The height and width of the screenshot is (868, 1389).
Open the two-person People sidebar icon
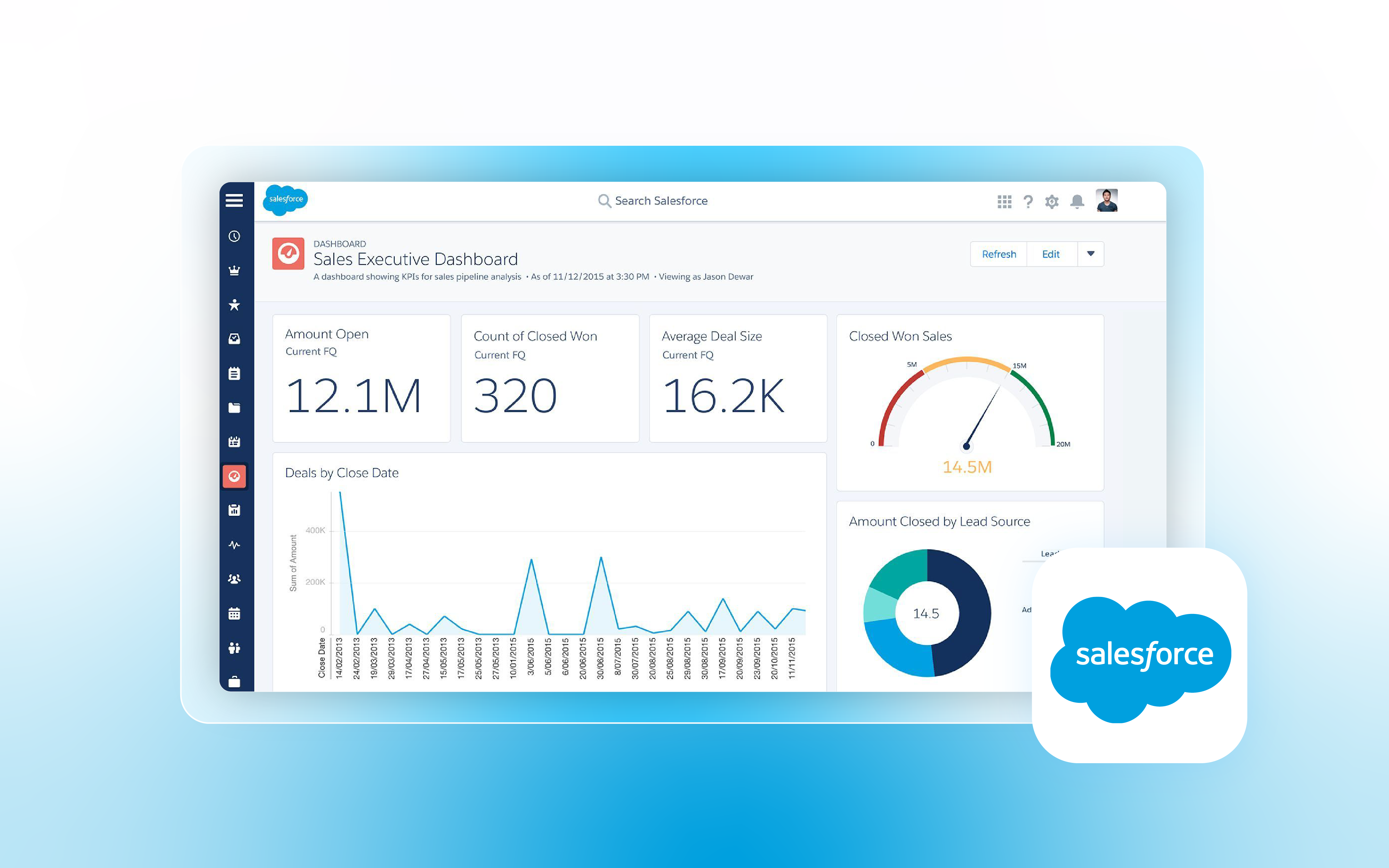pos(234,648)
